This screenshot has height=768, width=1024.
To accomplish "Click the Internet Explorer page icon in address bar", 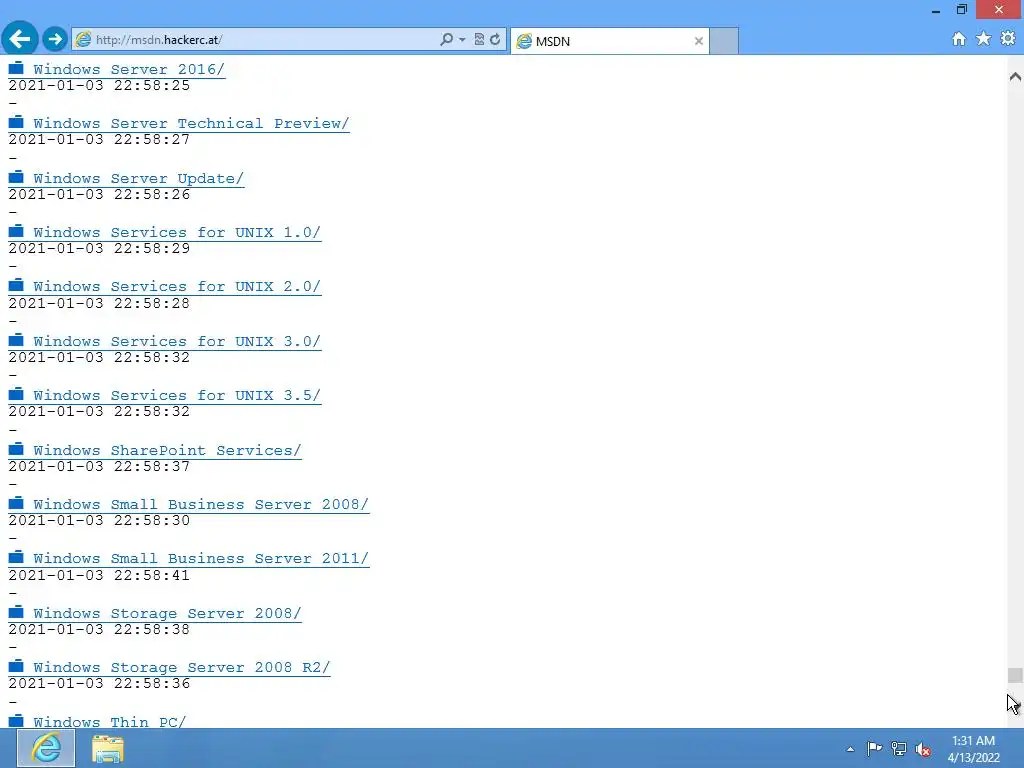I will pos(84,40).
